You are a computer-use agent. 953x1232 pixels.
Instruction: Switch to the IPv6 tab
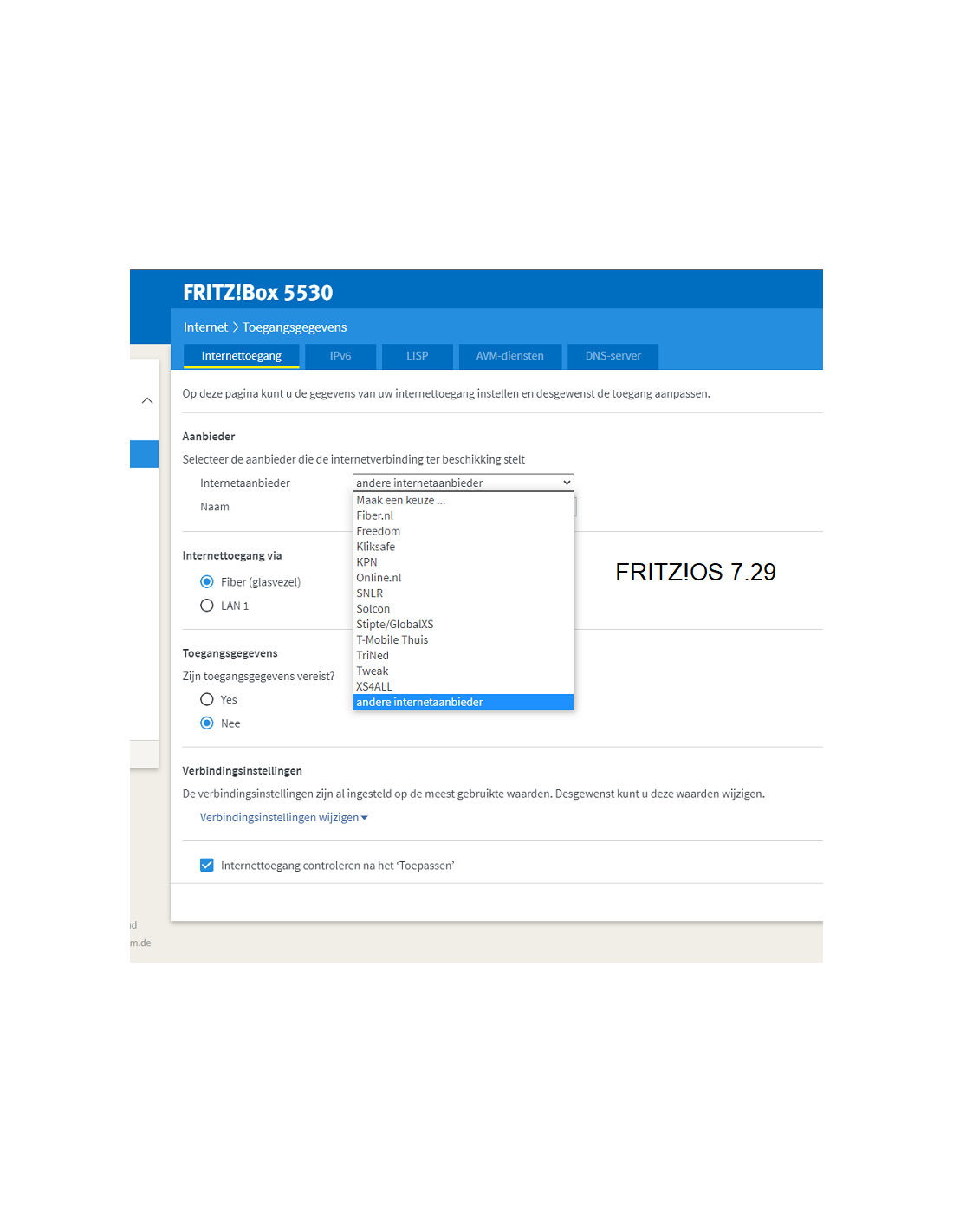point(340,356)
